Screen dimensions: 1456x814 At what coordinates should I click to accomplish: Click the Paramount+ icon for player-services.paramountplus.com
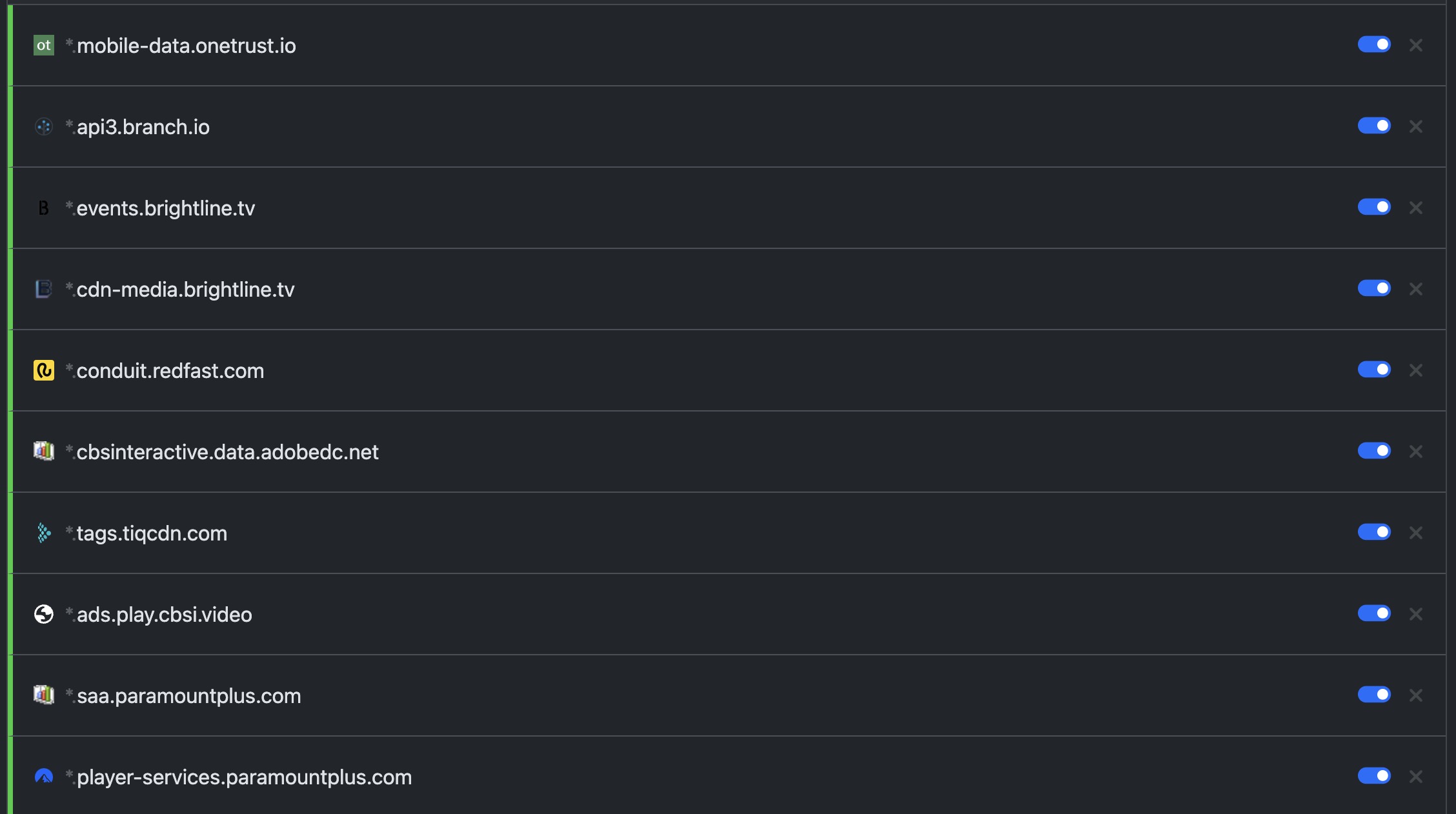click(x=44, y=777)
